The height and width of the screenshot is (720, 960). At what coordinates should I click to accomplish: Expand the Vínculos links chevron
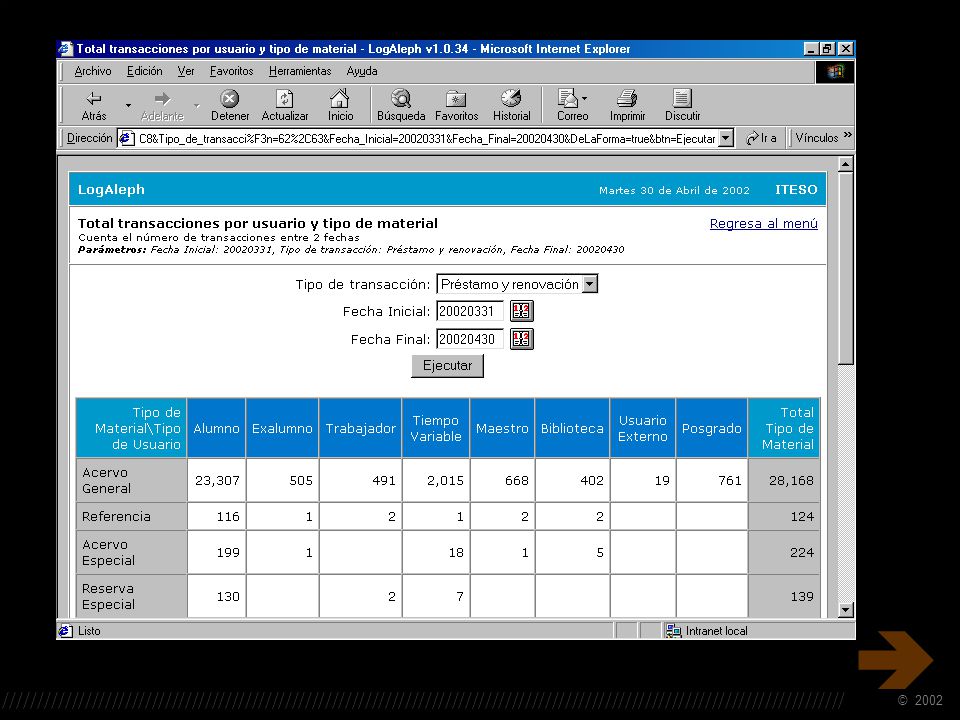tap(847, 135)
